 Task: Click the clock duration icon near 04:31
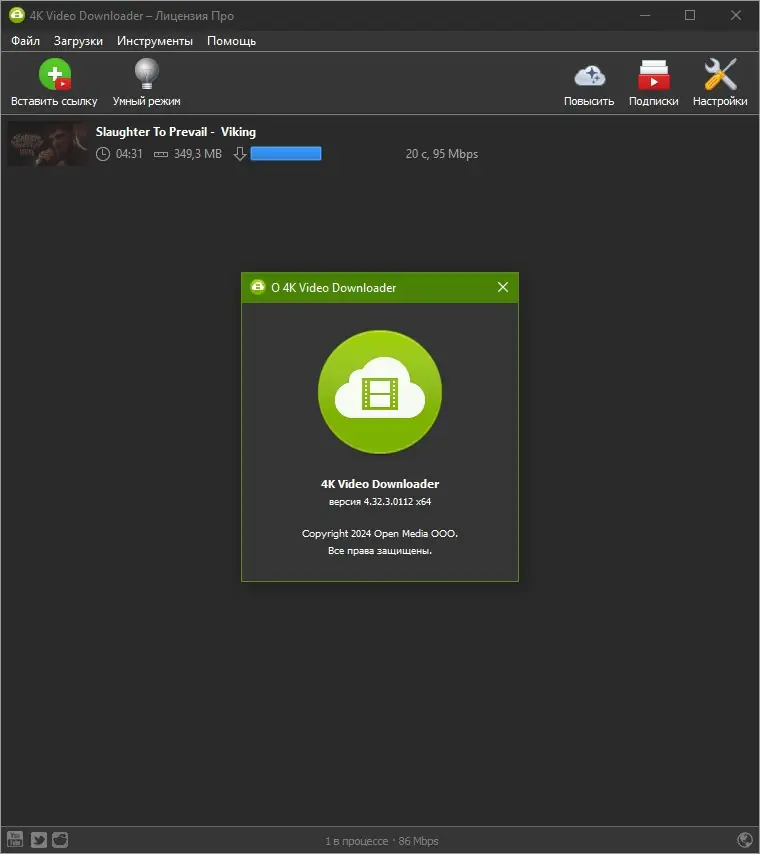[x=102, y=154]
